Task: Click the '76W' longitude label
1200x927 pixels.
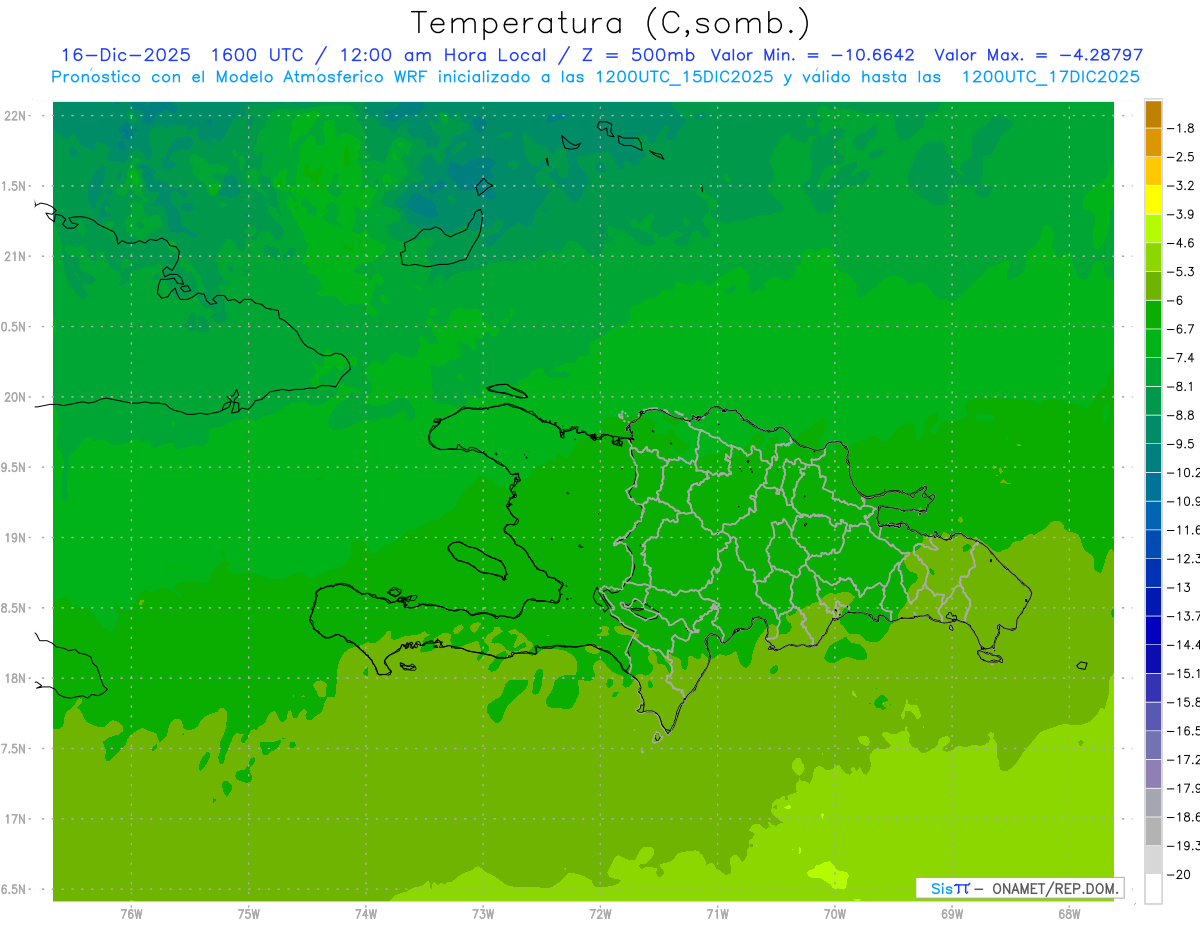Action: pos(131,914)
